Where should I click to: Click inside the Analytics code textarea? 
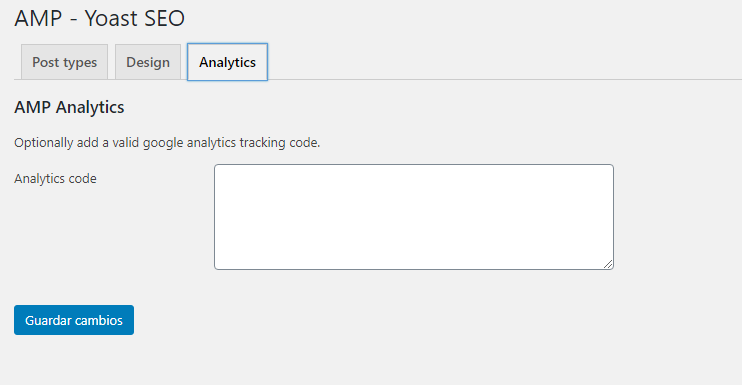[414, 217]
